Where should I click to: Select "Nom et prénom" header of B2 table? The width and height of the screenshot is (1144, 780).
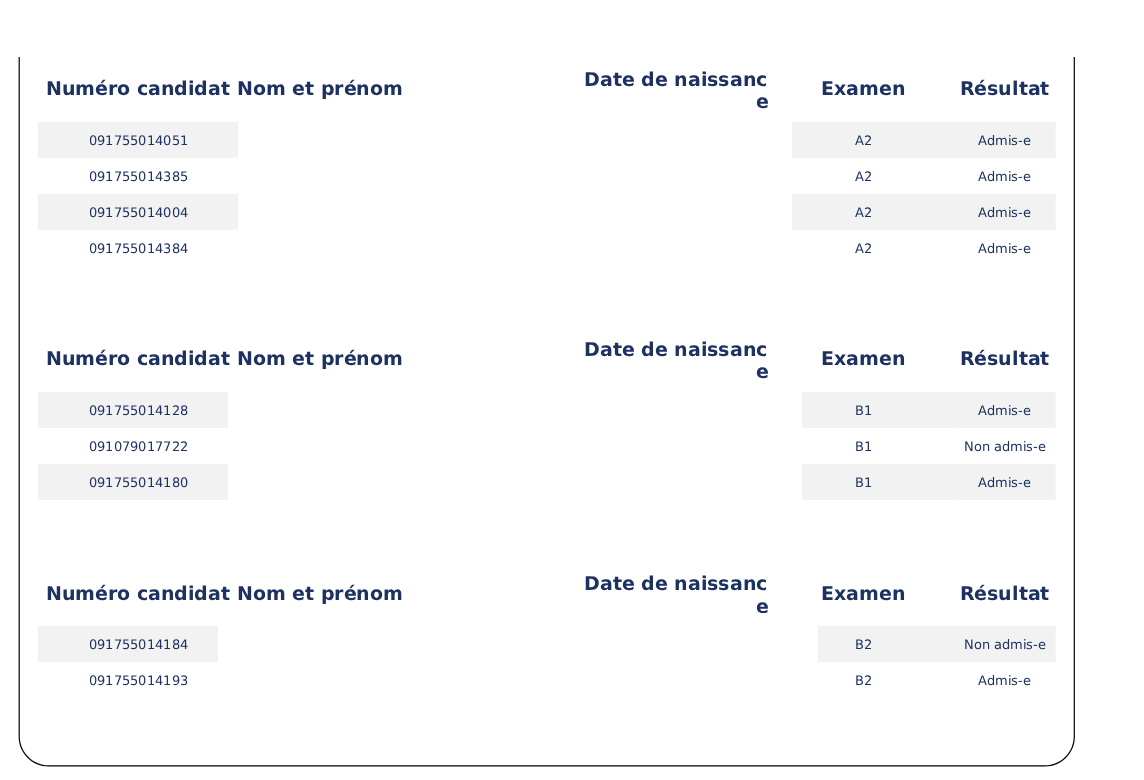click(320, 594)
